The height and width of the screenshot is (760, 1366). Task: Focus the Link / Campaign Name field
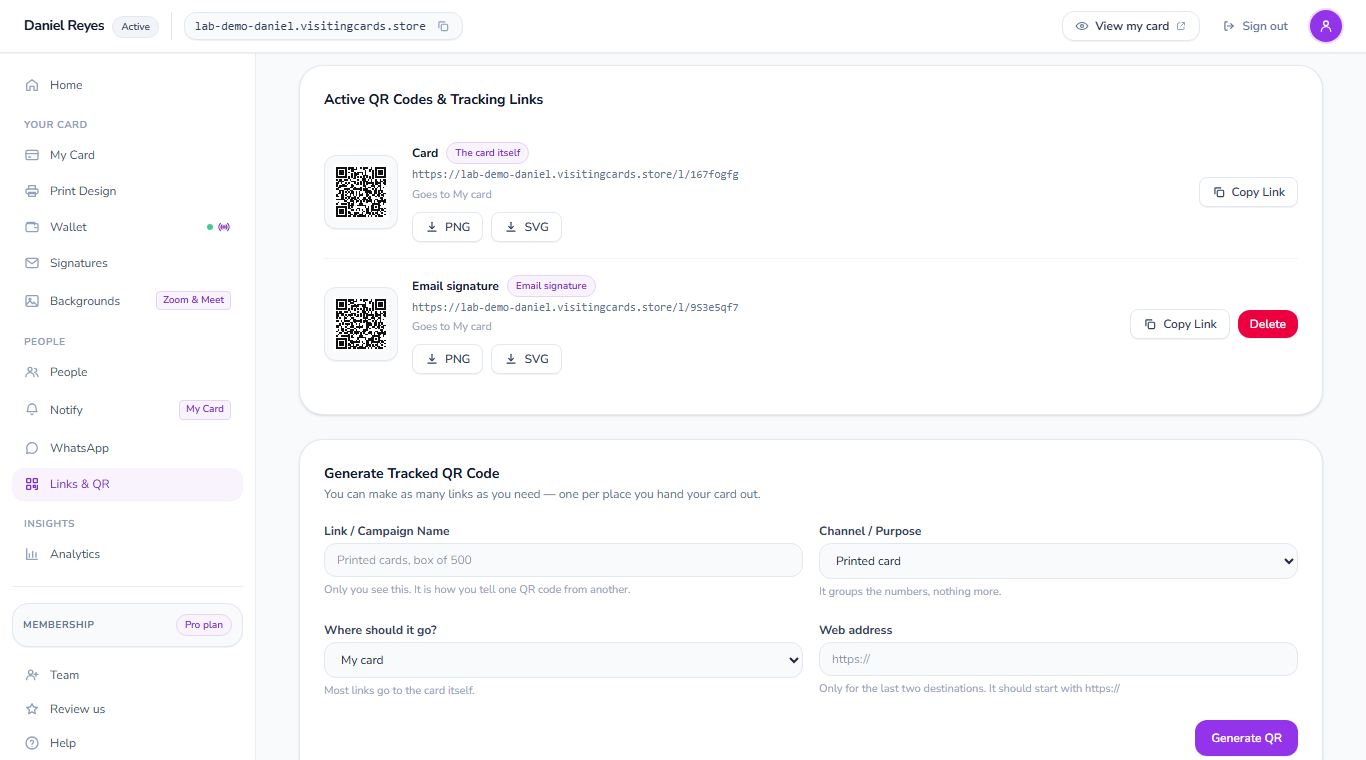563,560
